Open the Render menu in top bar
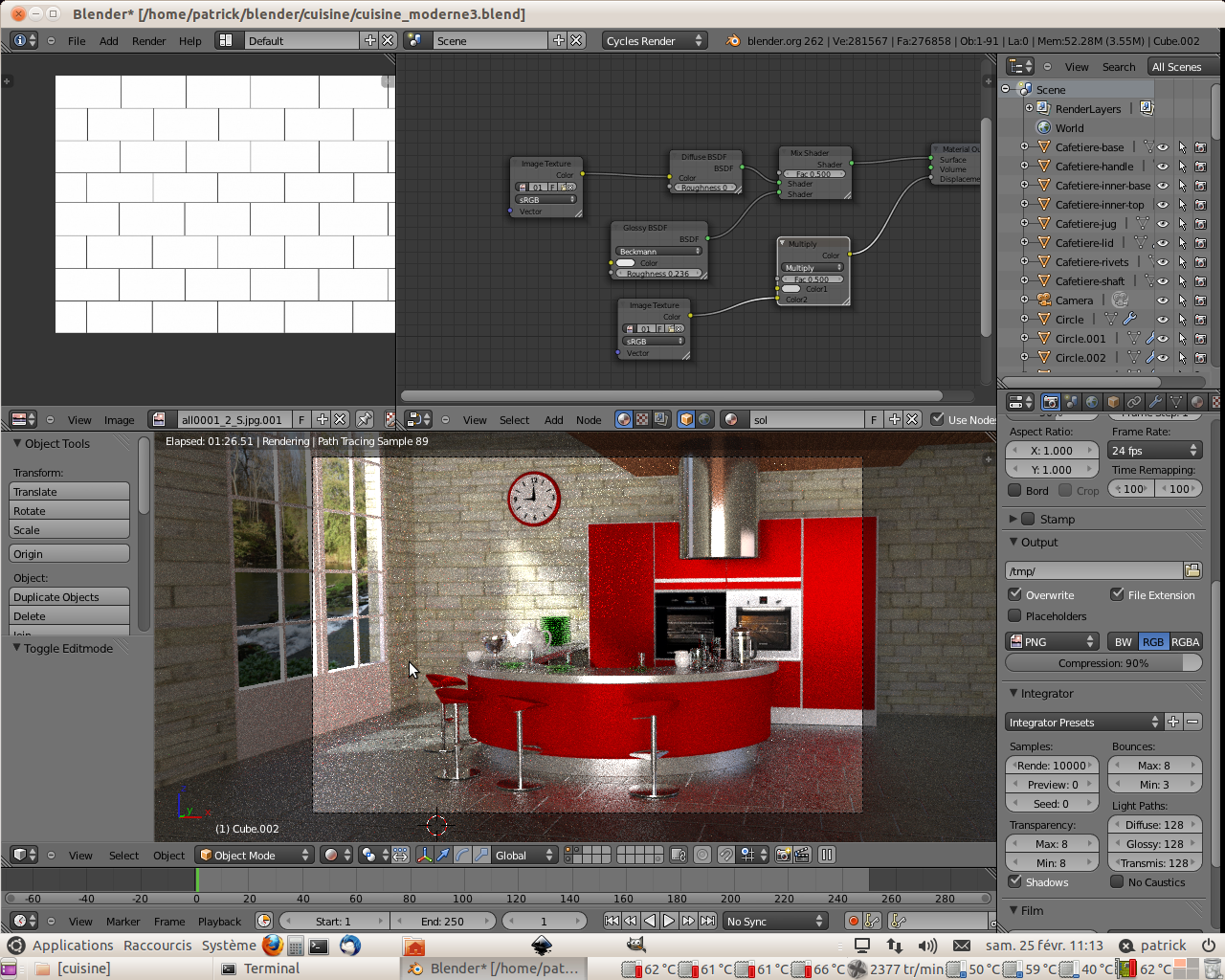The height and width of the screenshot is (980, 1225). (148, 41)
